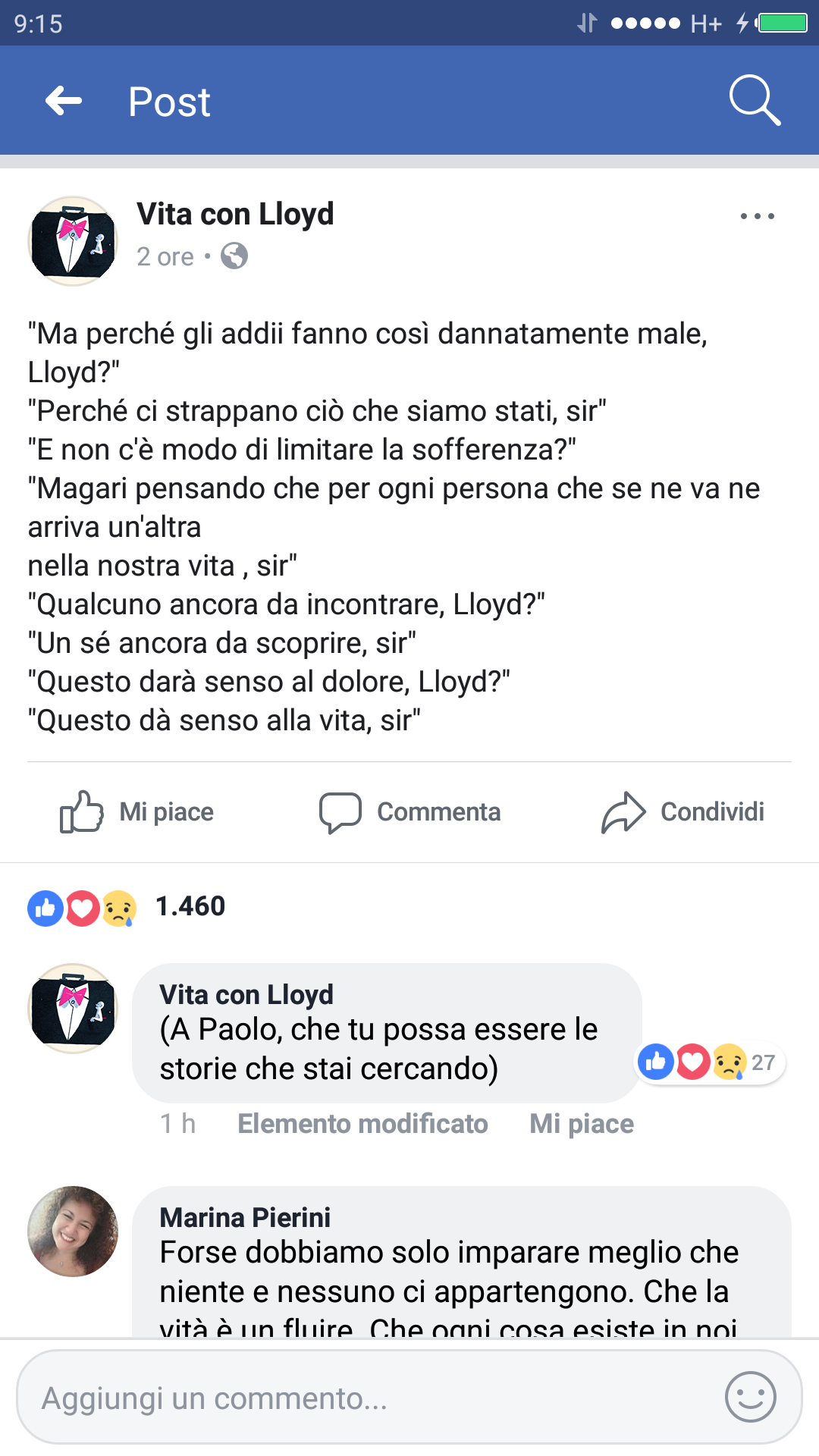Open Elemento modificato edit history
The height and width of the screenshot is (1456, 819).
(x=362, y=1124)
